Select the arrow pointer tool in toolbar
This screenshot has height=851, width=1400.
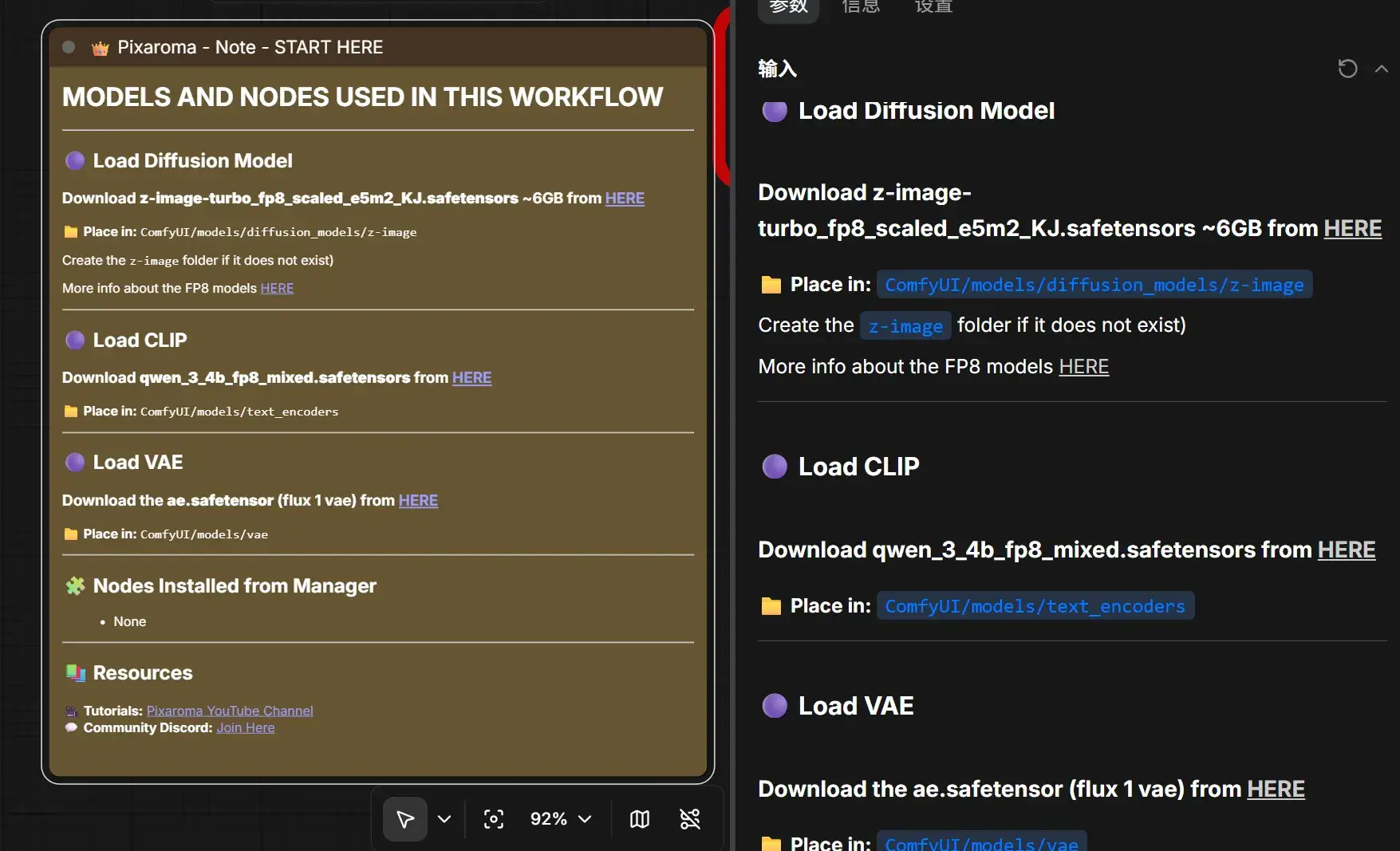pyautogui.click(x=405, y=819)
